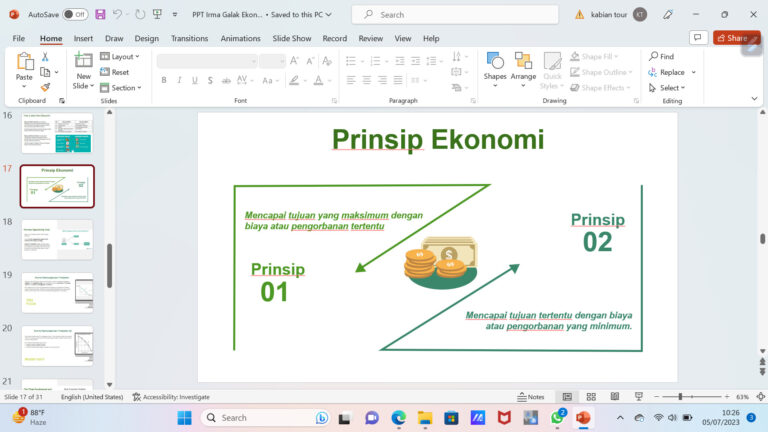Toggle the Notes pane in status bar
The image size is (768, 432).
click(531, 397)
